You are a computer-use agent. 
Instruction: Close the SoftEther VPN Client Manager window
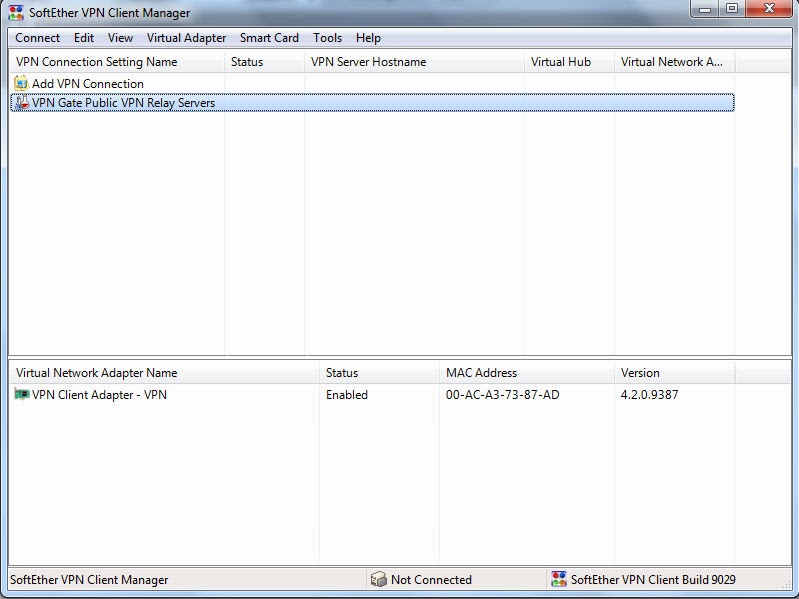pos(769,9)
